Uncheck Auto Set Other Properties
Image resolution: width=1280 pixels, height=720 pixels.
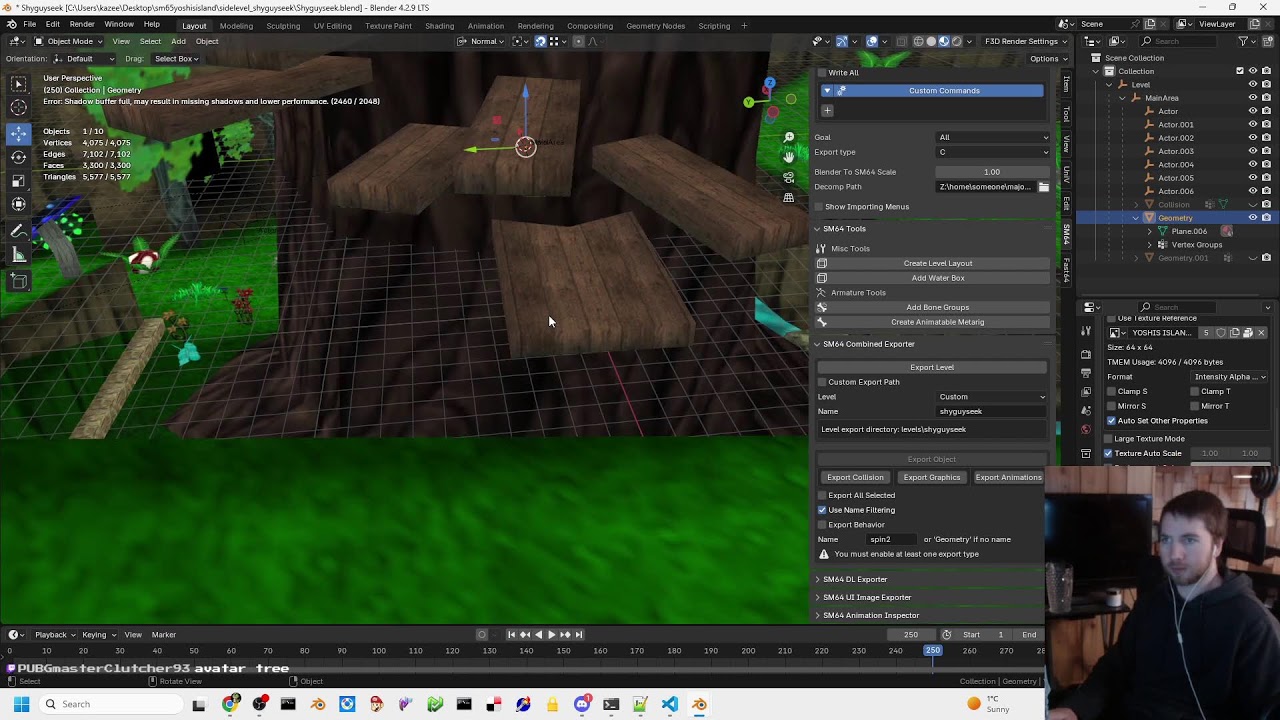point(1111,421)
